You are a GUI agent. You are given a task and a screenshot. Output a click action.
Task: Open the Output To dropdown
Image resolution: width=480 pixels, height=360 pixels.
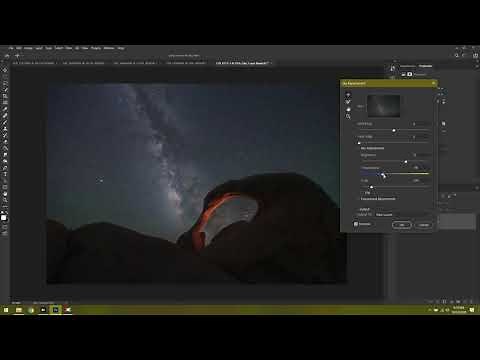(x=402, y=215)
